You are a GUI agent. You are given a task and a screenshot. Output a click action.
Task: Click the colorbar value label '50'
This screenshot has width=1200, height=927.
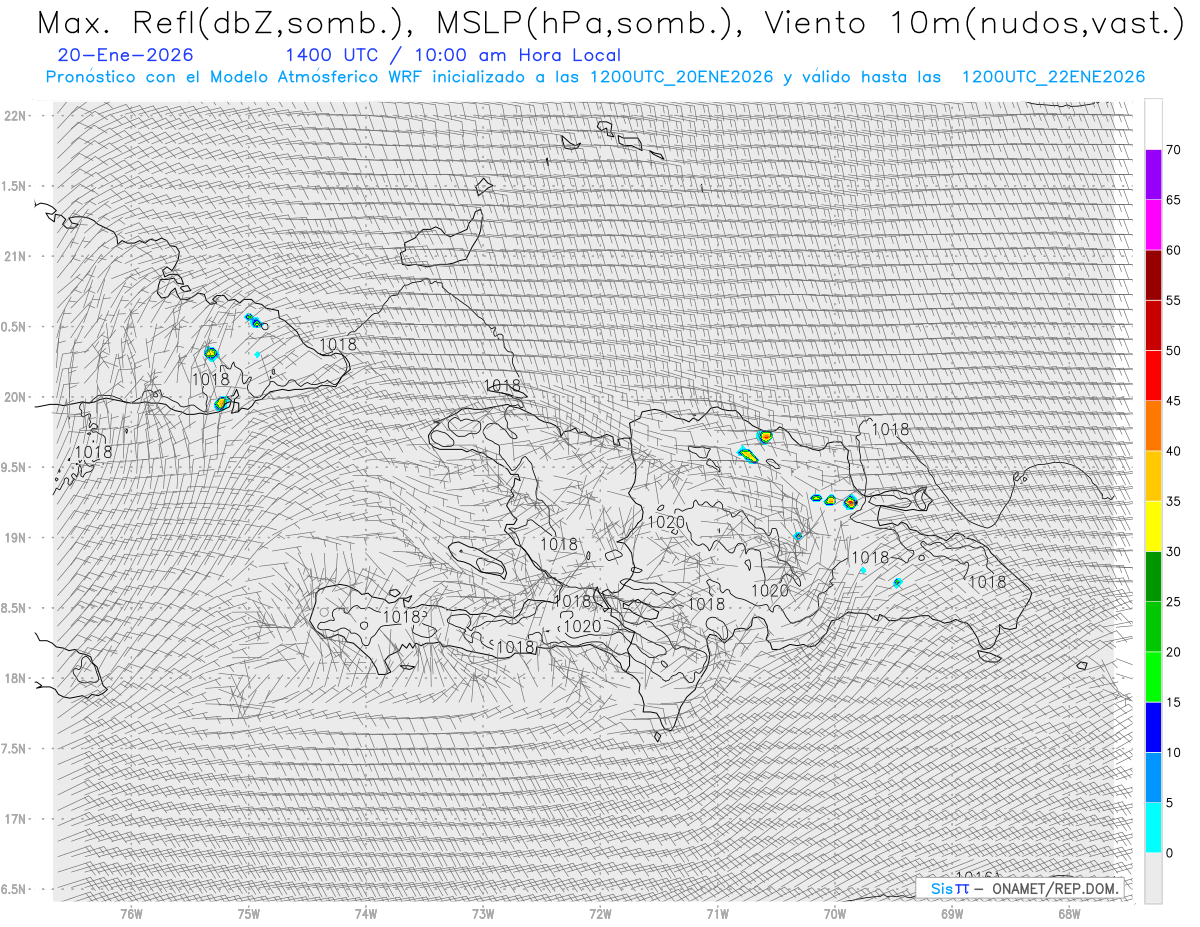point(1173,351)
